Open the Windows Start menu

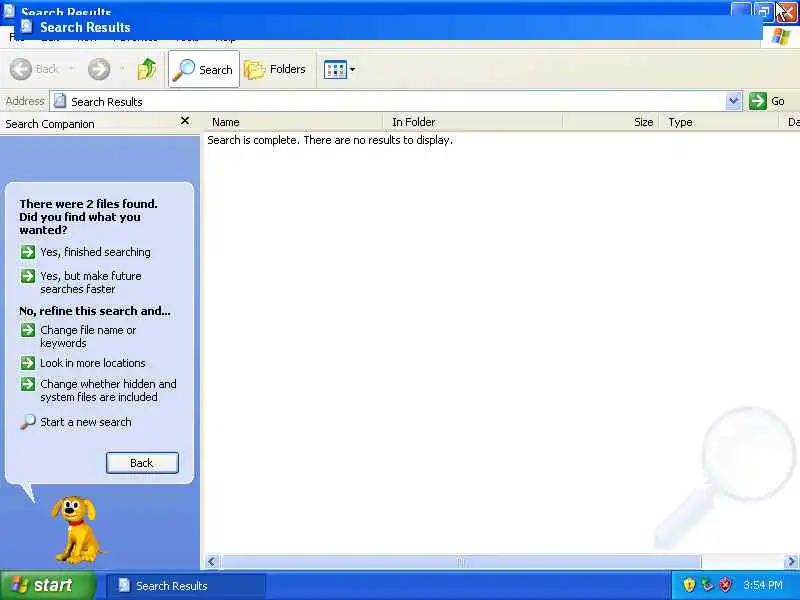pyautogui.click(x=47, y=585)
